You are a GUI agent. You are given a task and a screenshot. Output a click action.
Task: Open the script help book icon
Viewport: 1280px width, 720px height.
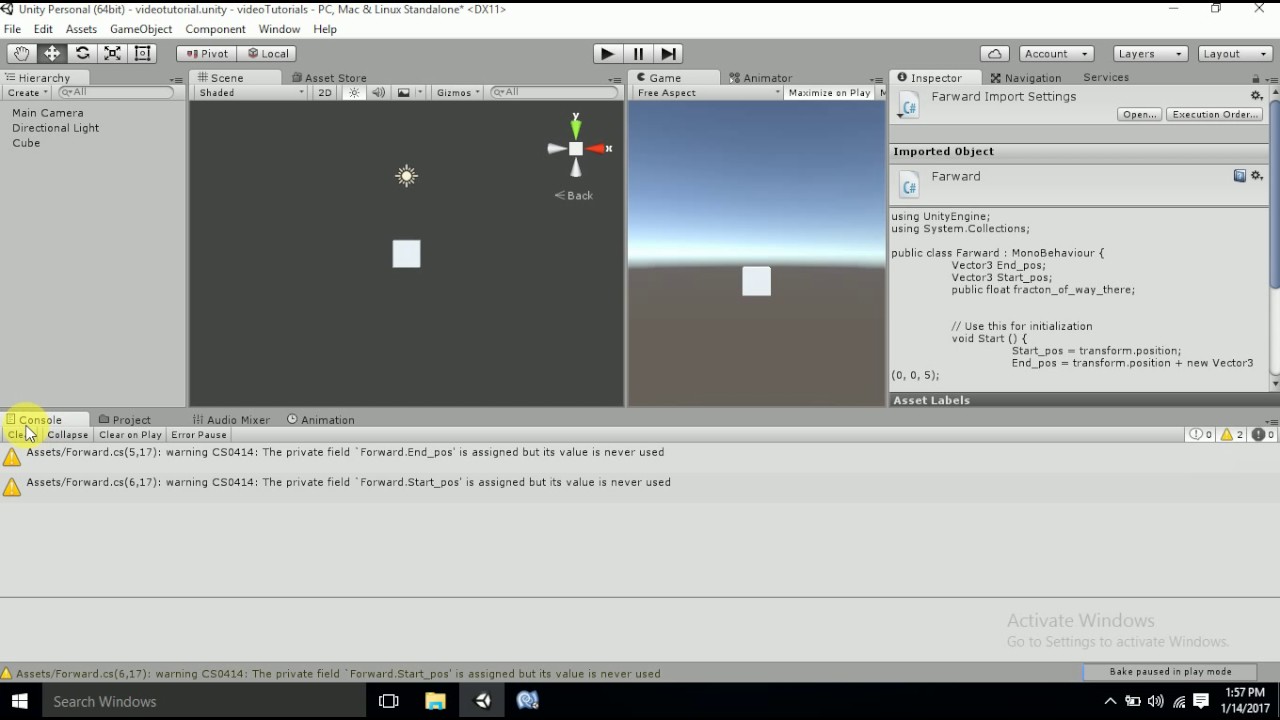(x=1240, y=176)
